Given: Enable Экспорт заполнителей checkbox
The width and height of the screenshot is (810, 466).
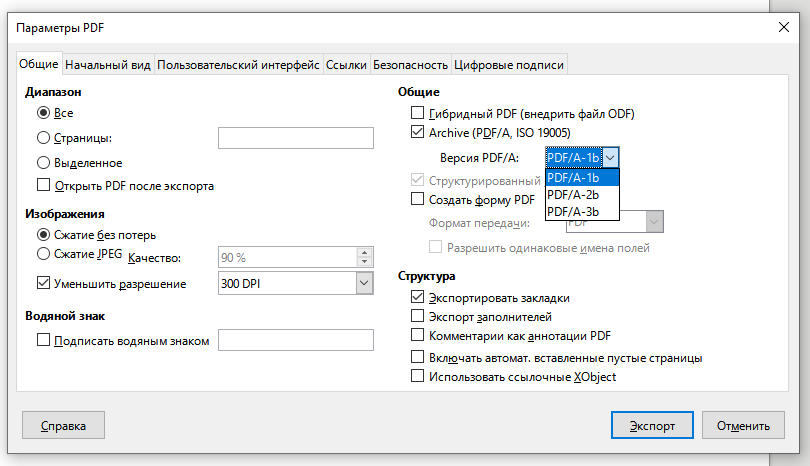Looking at the screenshot, I should click(x=417, y=316).
